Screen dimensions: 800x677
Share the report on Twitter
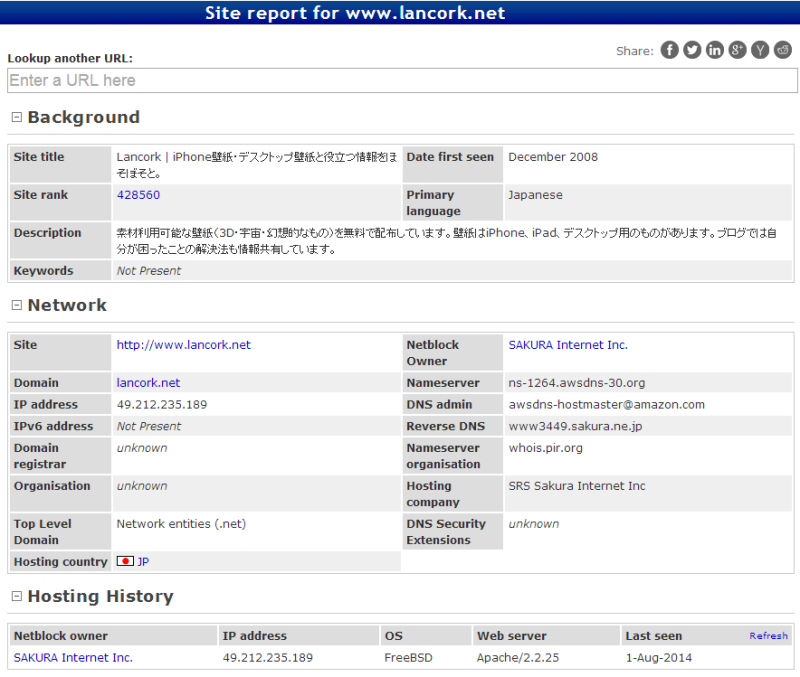(x=692, y=50)
